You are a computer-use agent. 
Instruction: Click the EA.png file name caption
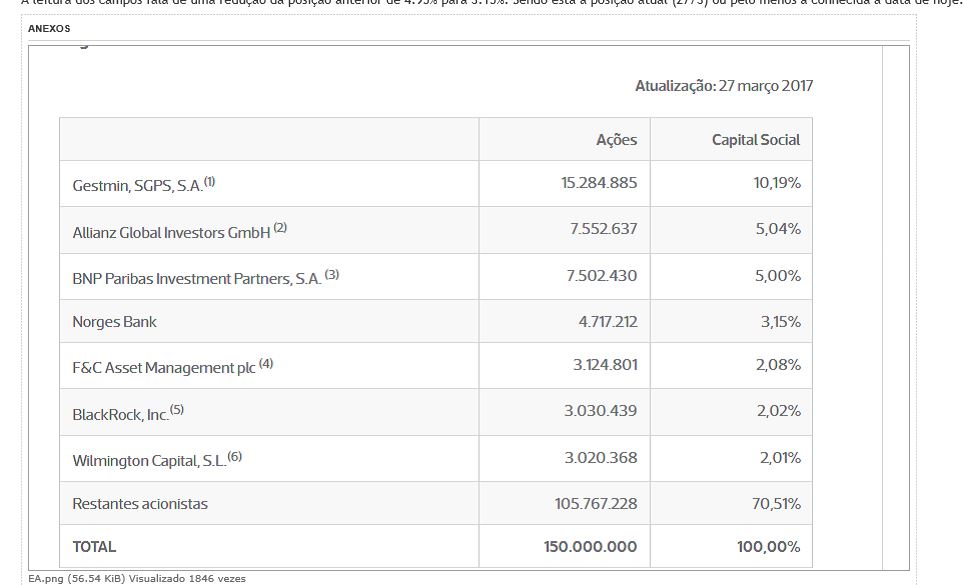[x=45, y=578]
